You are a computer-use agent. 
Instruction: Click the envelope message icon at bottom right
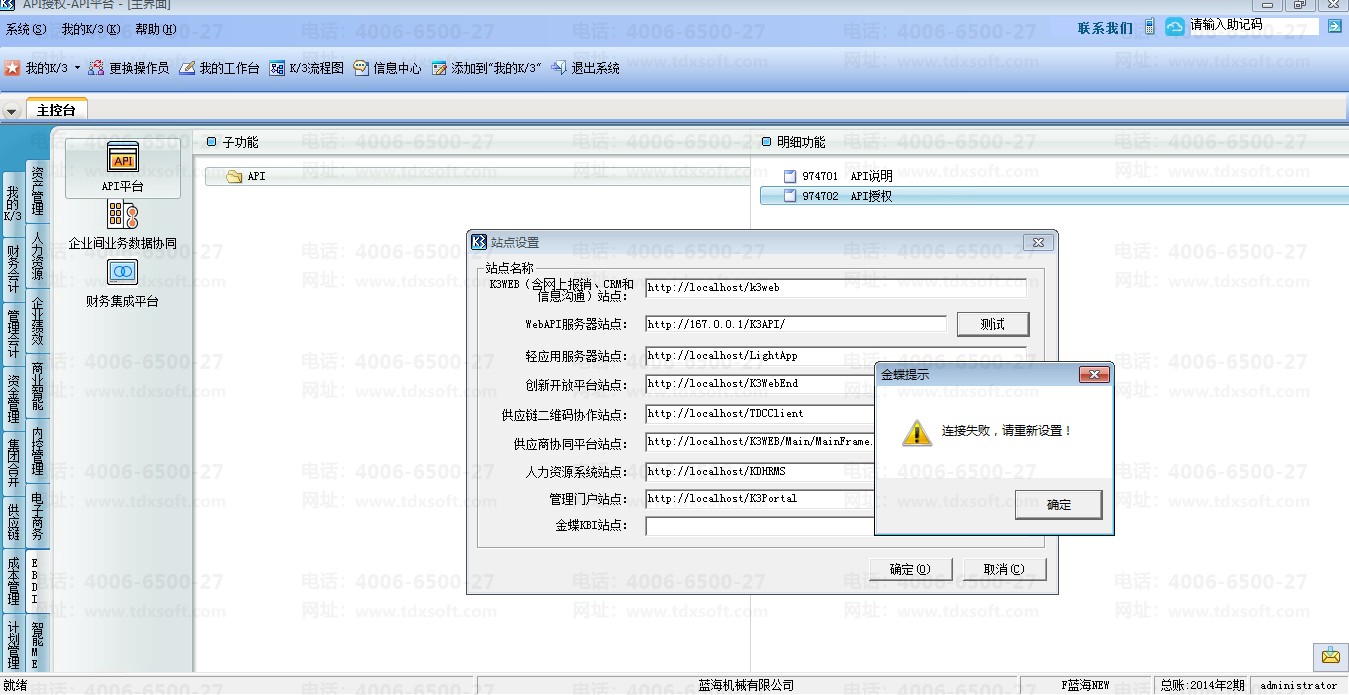click(x=1330, y=656)
